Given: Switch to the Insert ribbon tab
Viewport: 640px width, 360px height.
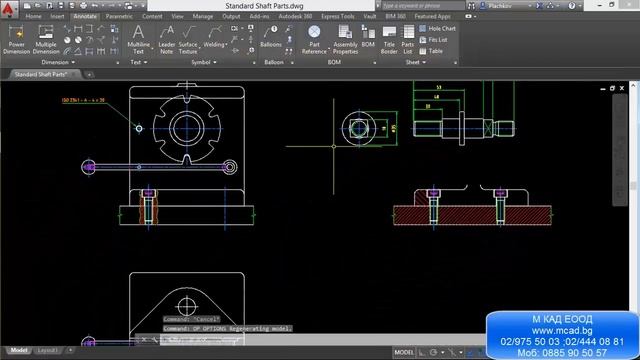Looking at the screenshot, I should 57,16.
